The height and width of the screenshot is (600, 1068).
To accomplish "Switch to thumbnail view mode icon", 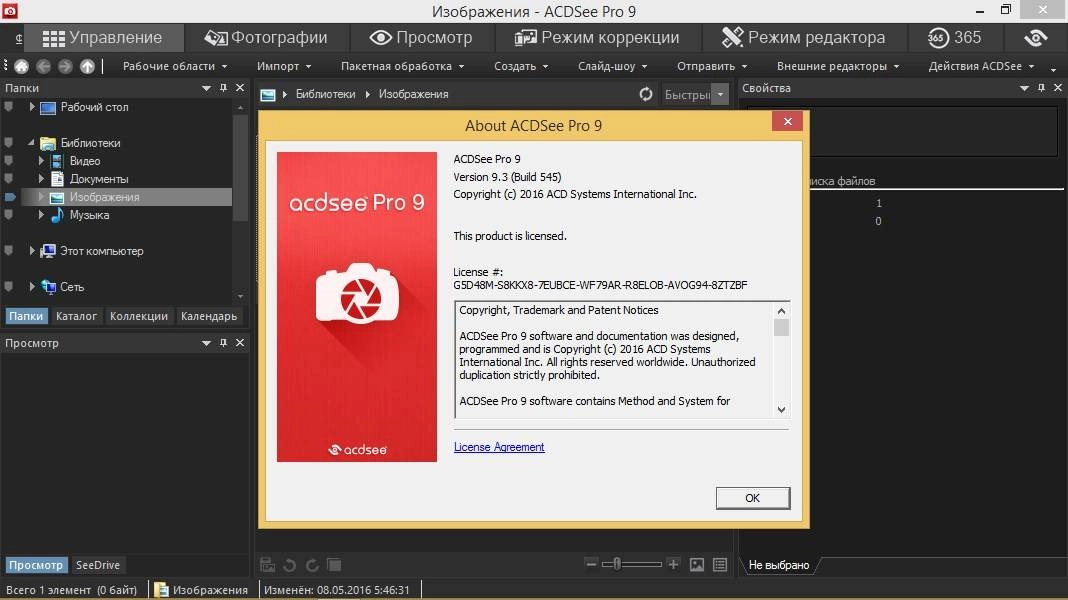I will 697,565.
